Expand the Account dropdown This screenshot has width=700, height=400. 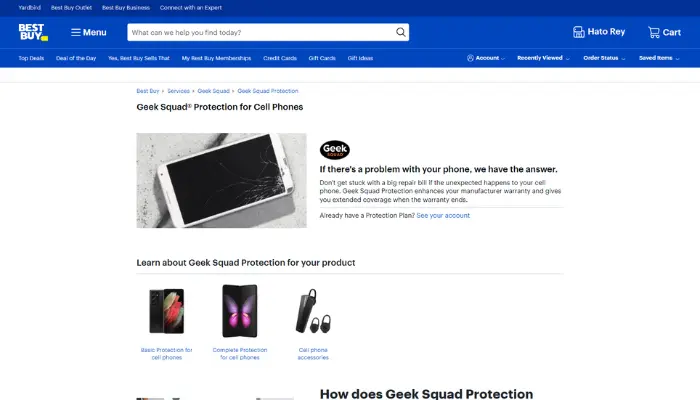point(486,58)
